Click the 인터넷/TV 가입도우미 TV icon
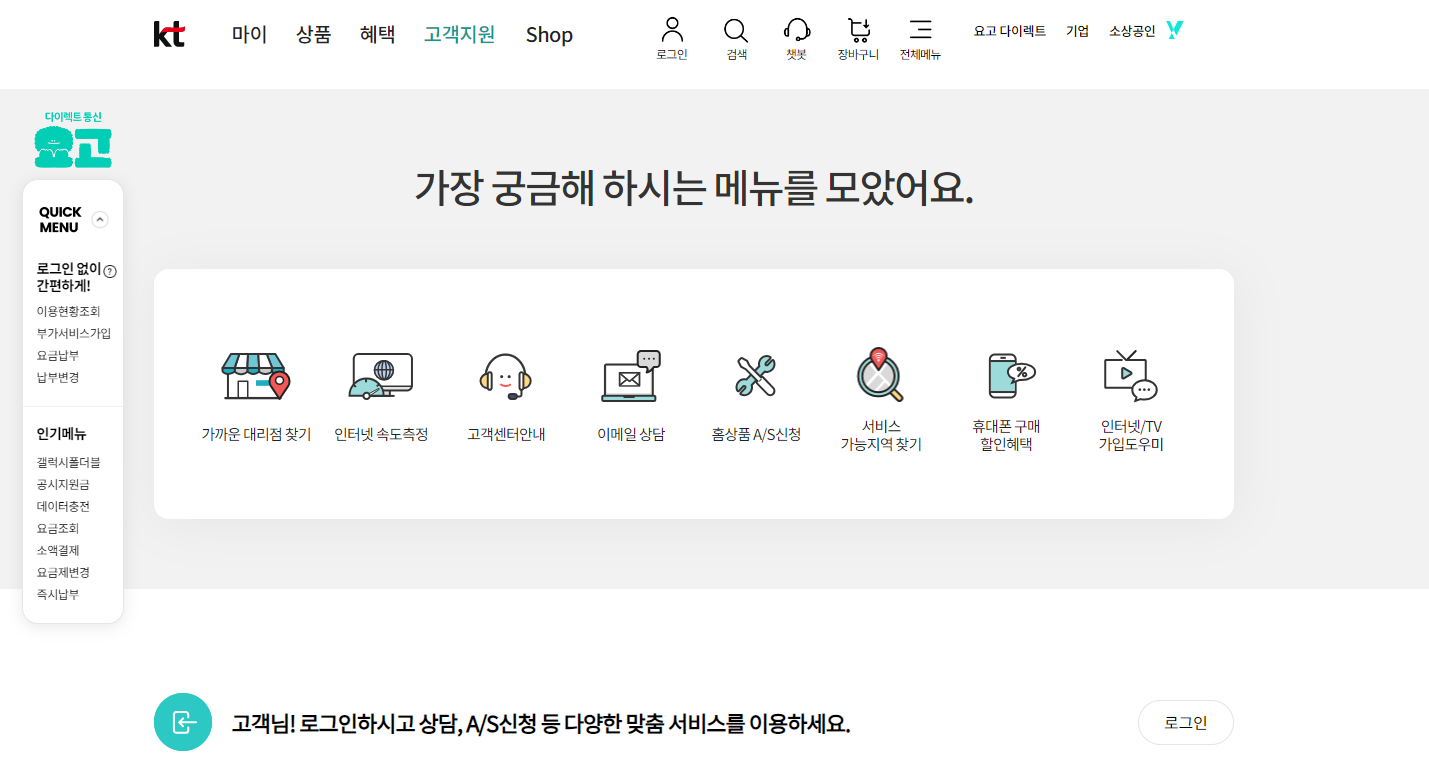The height and width of the screenshot is (757, 1429). point(1131,376)
